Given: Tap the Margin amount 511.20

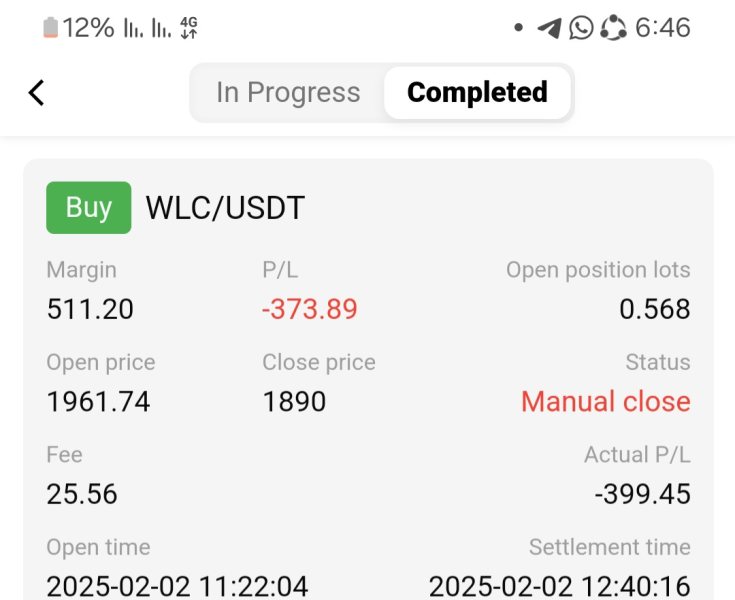Looking at the screenshot, I should point(90,310).
